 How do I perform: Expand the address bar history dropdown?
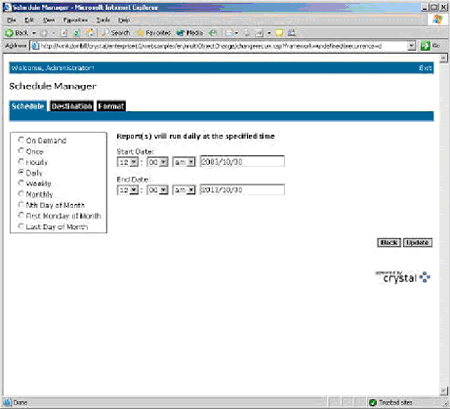point(412,46)
